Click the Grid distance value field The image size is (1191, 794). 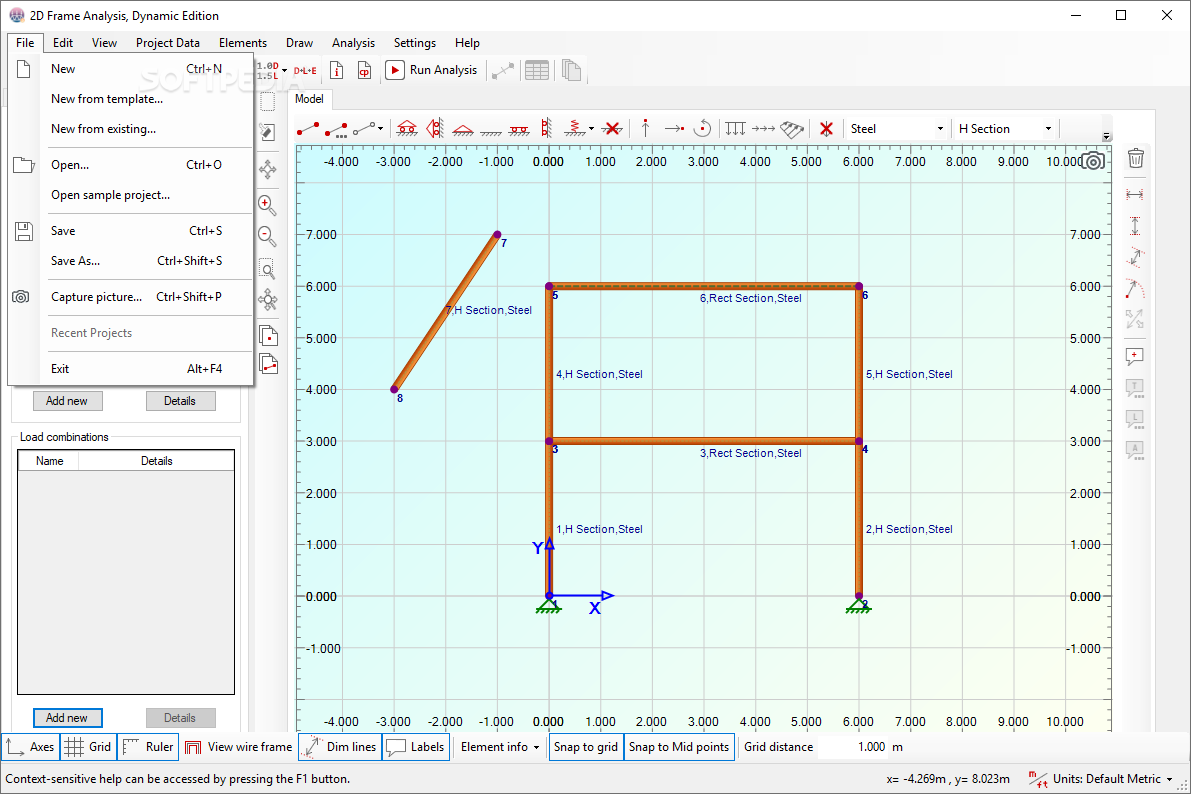pyautogui.click(x=852, y=747)
